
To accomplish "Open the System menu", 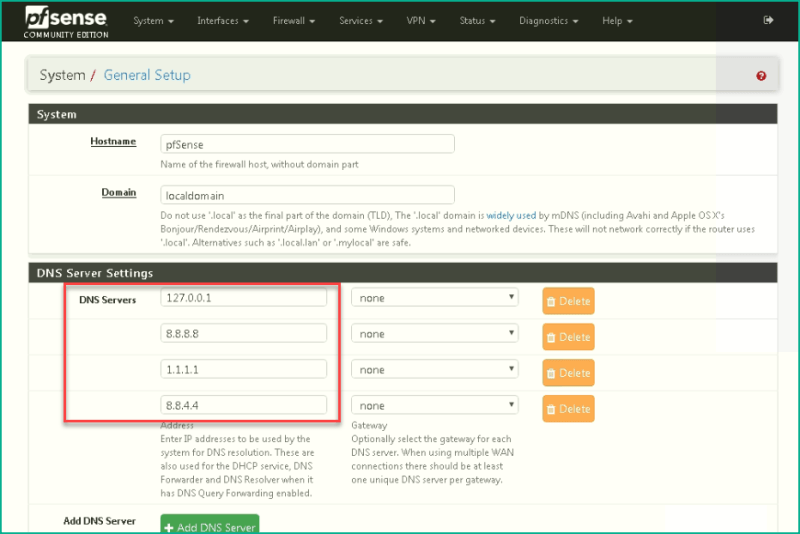I will click(x=153, y=21).
